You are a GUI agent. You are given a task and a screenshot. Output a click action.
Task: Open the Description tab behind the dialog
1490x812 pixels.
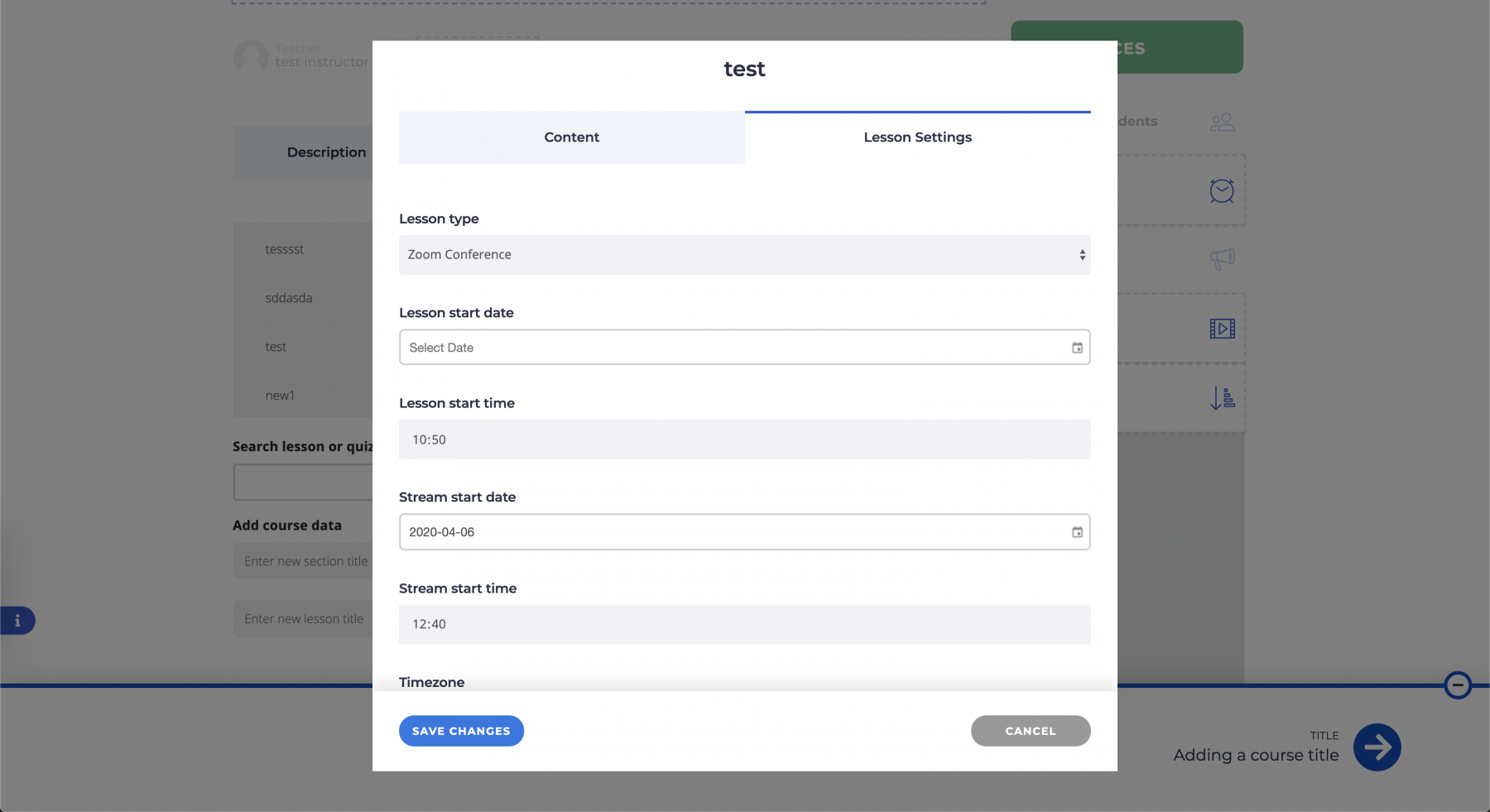tap(304, 152)
